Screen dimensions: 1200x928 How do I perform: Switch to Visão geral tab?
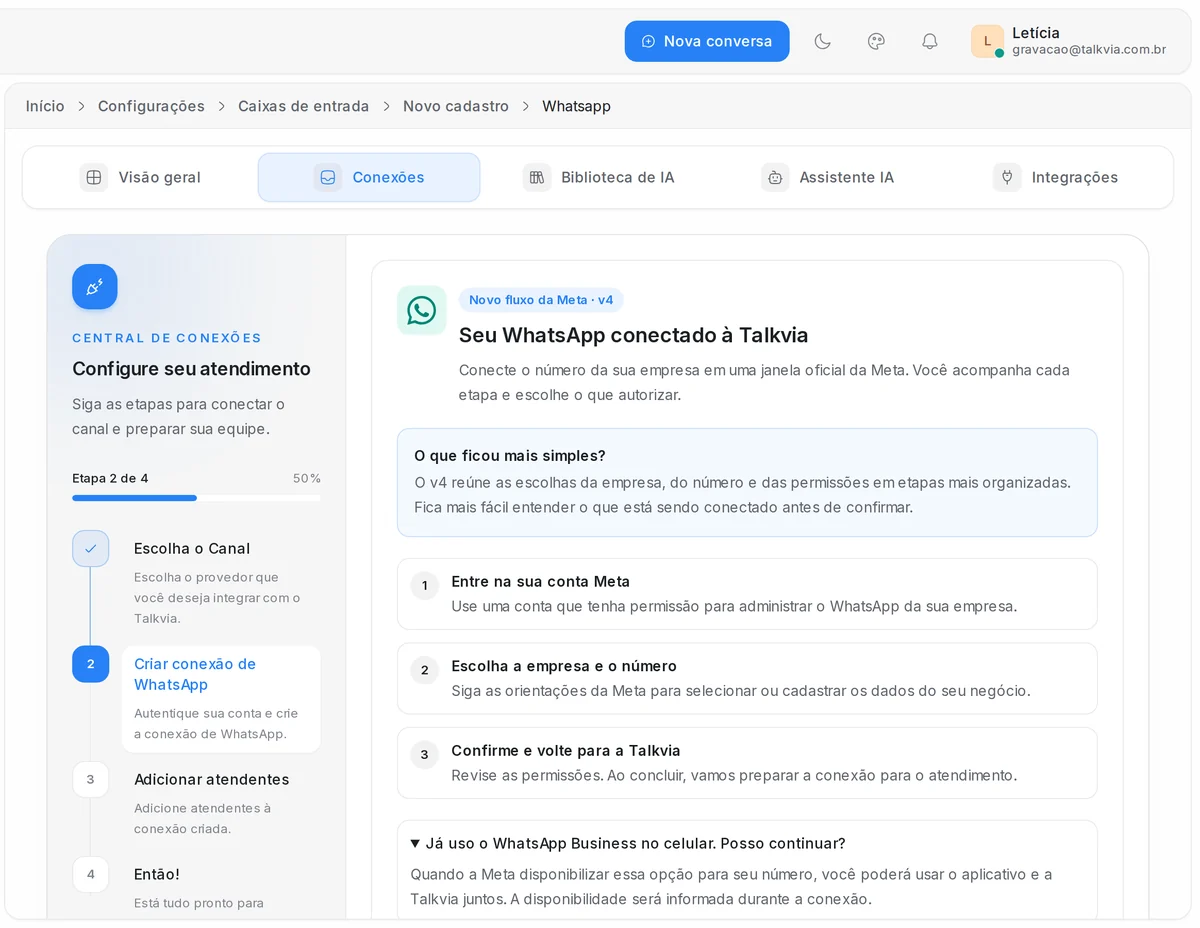140,177
